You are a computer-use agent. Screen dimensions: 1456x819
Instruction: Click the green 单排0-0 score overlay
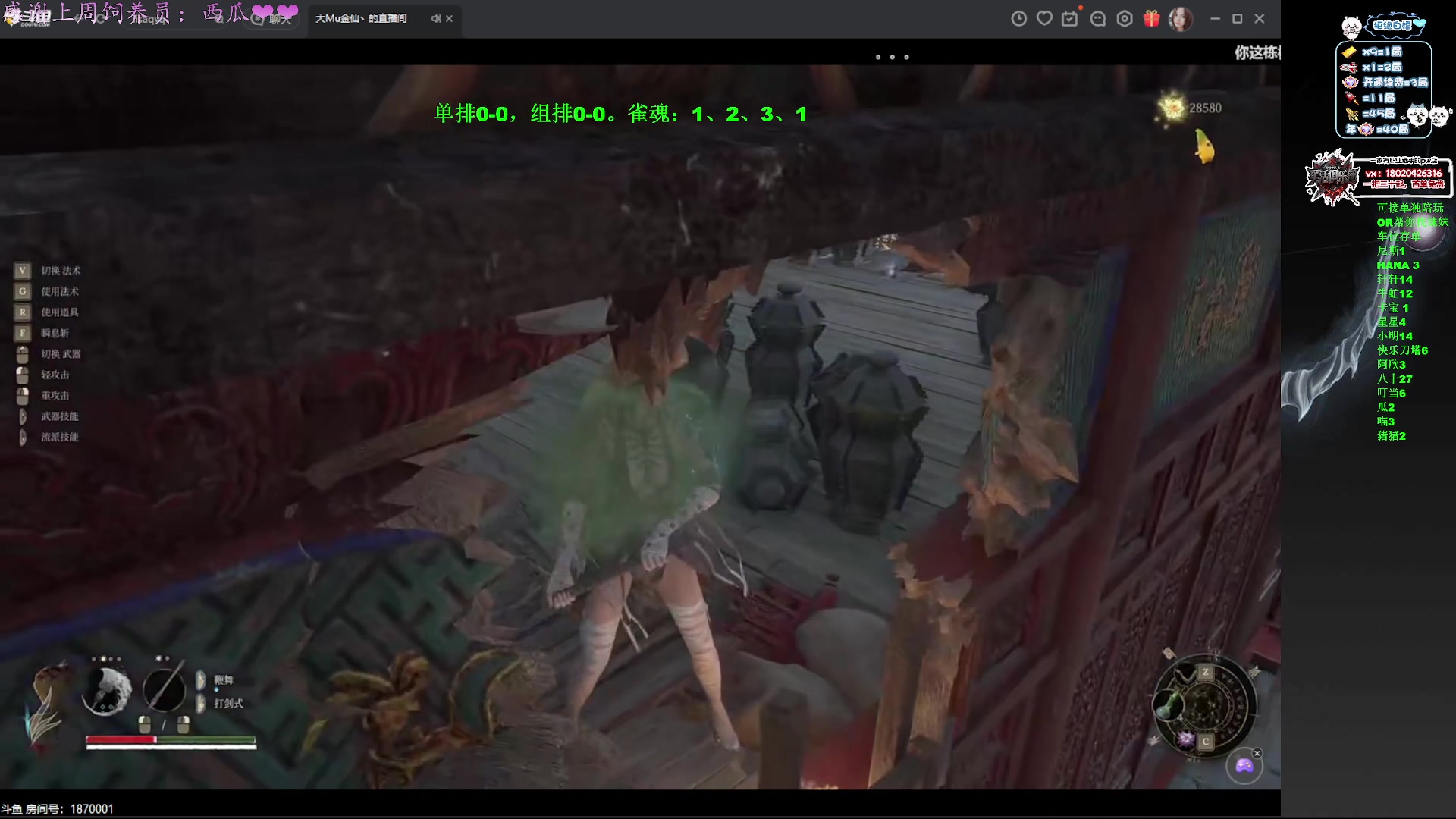point(620,114)
